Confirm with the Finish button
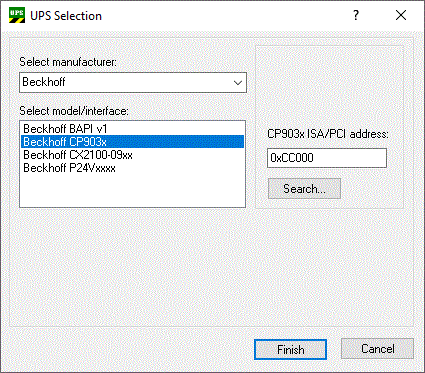 pos(290,349)
